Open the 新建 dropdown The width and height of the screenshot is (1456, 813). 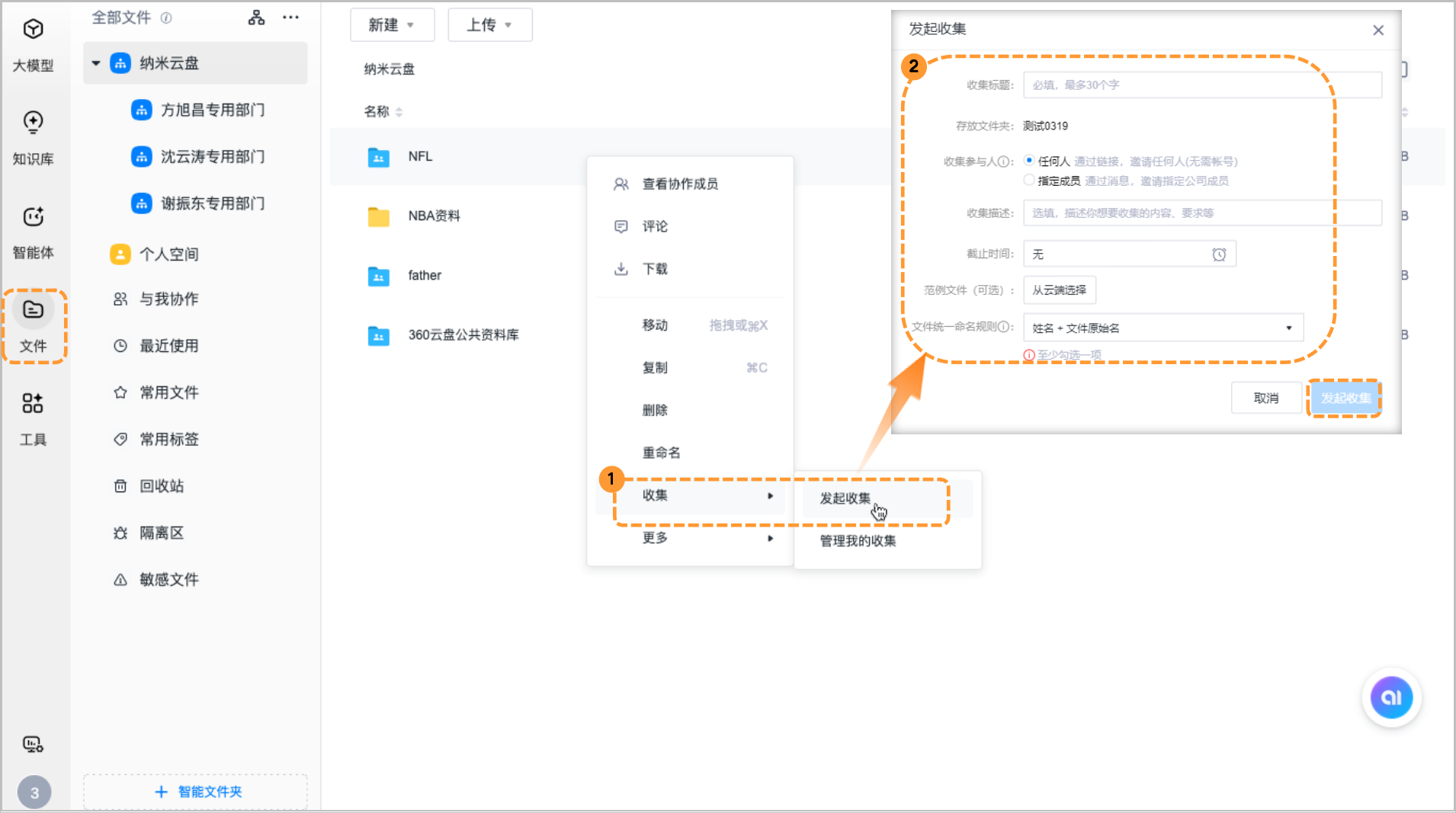coord(393,24)
